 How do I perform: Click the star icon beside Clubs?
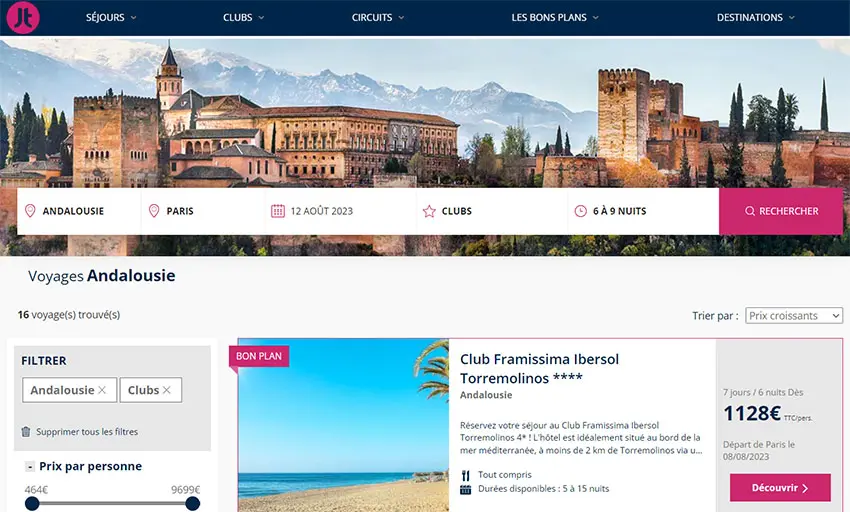click(429, 211)
